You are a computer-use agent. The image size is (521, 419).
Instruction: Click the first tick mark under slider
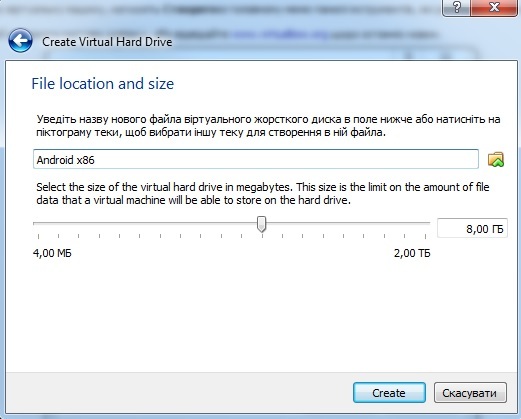[x=38, y=236]
